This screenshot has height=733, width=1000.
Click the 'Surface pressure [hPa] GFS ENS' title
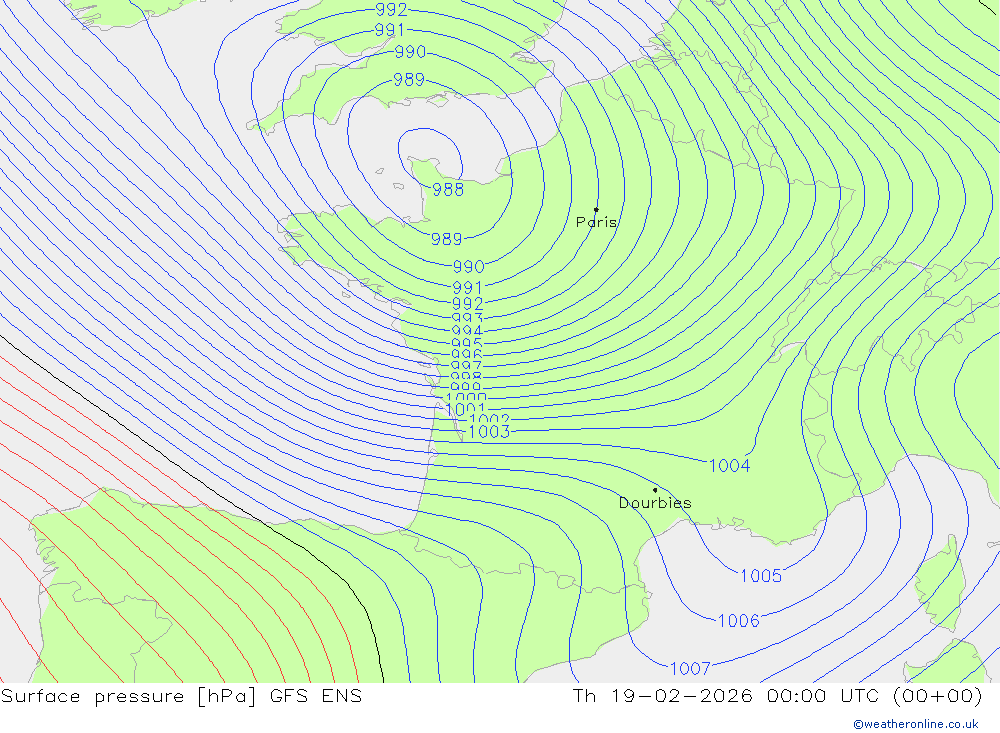click(182, 696)
